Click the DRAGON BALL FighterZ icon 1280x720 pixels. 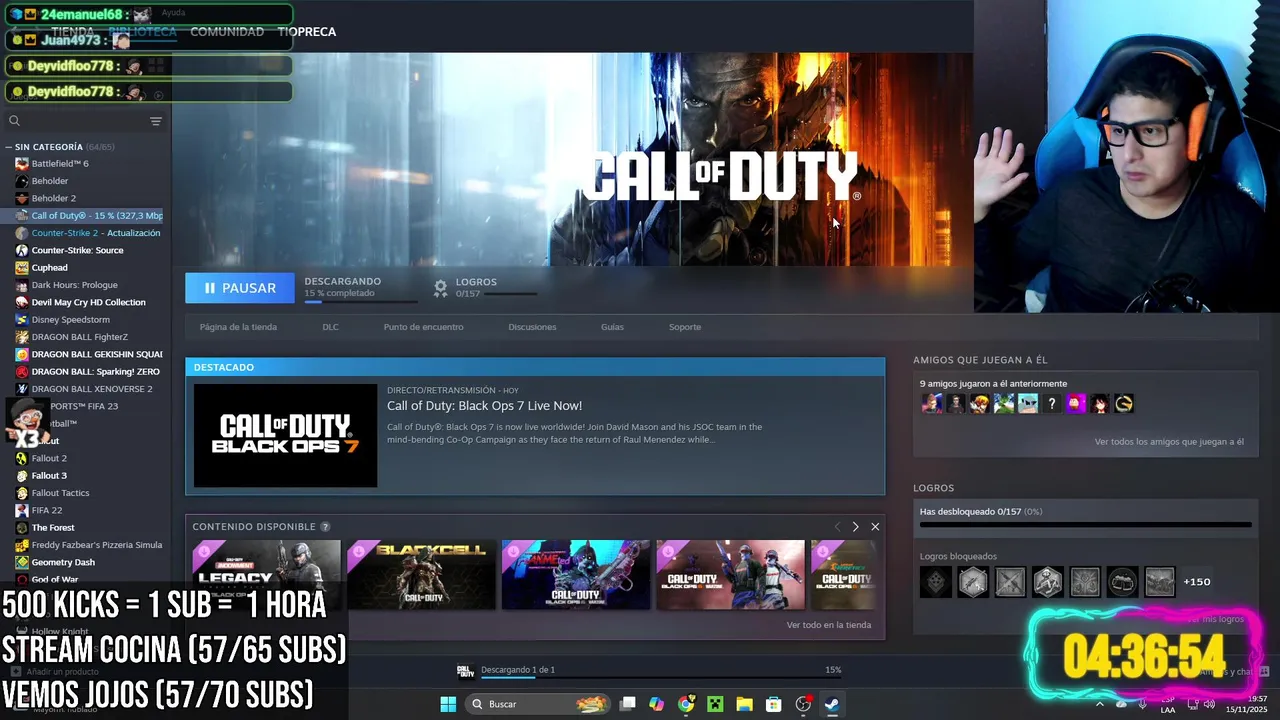[x=22, y=337]
